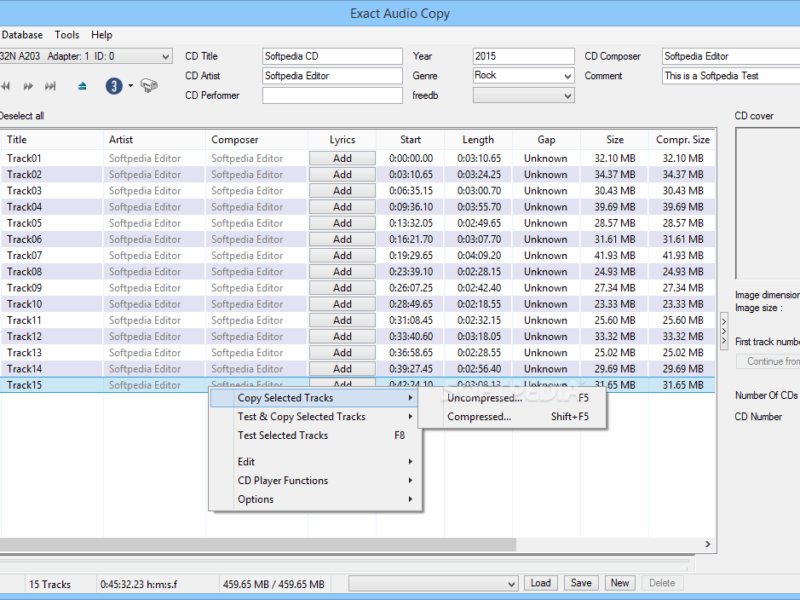The height and width of the screenshot is (600, 800).
Task: Click the fast forward playback icon
Action: coord(29,86)
